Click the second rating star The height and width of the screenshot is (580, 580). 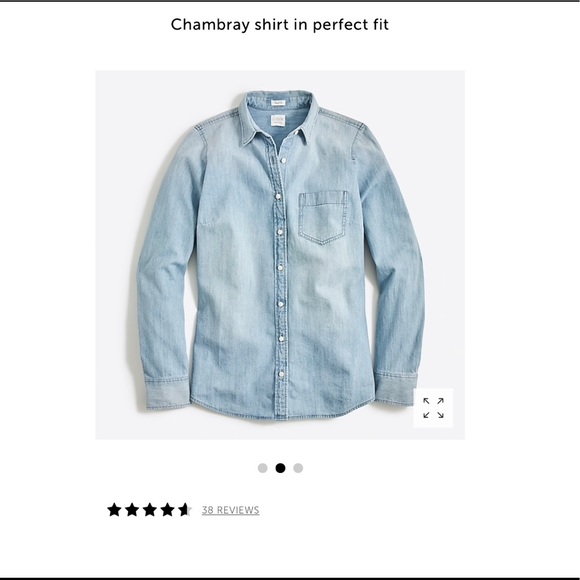click(x=132, y=510)
